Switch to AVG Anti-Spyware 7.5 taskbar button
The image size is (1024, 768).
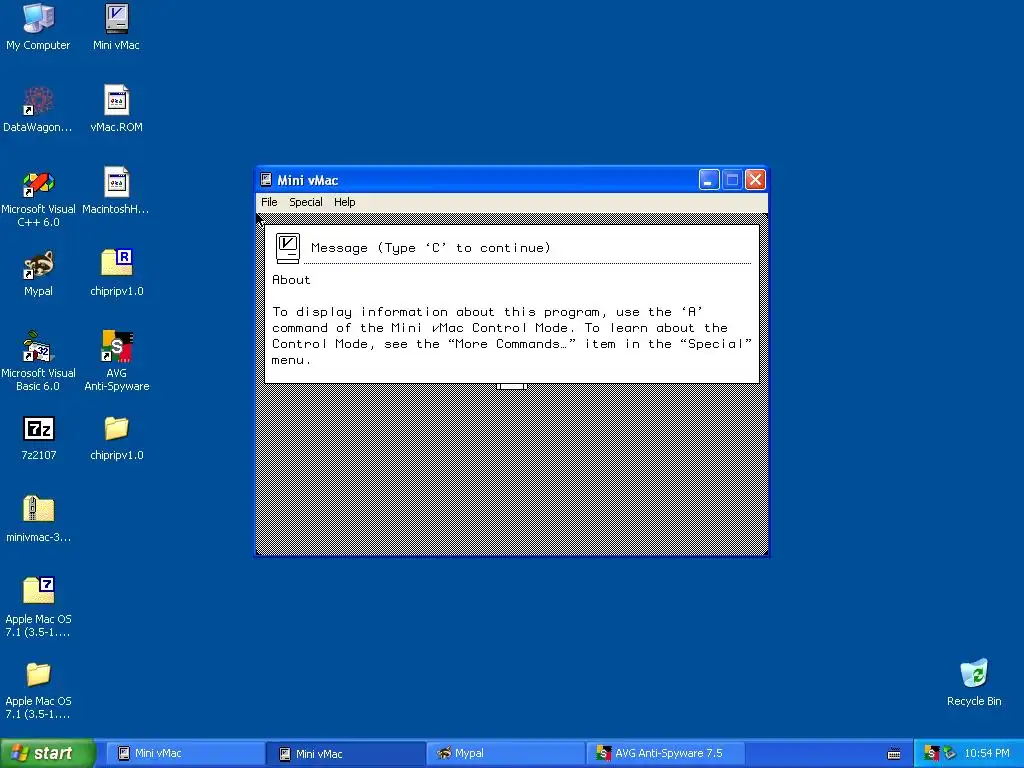(666, 754)
